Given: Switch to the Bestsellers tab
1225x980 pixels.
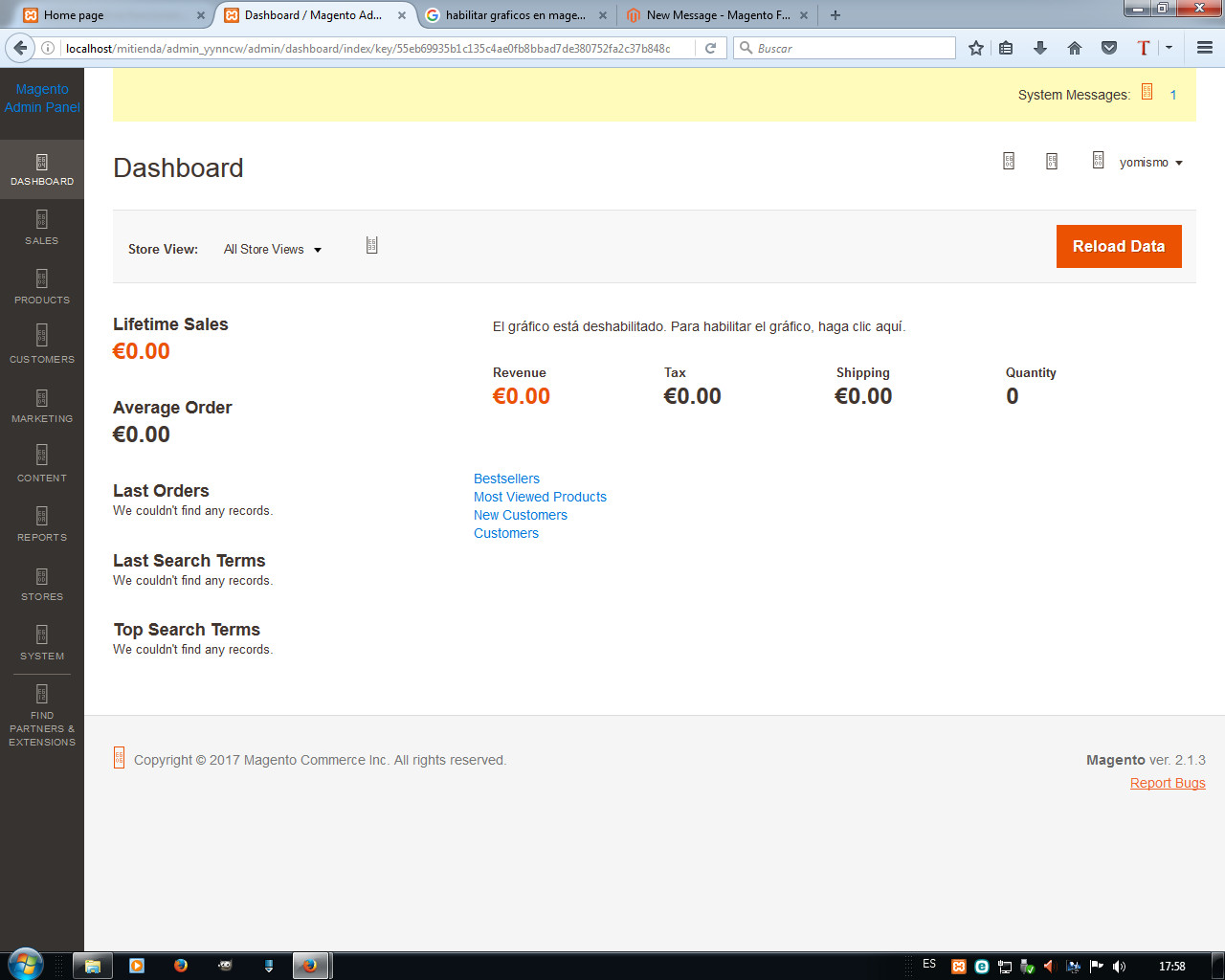Looking at the screenshot, I should [x=506, y=479].
